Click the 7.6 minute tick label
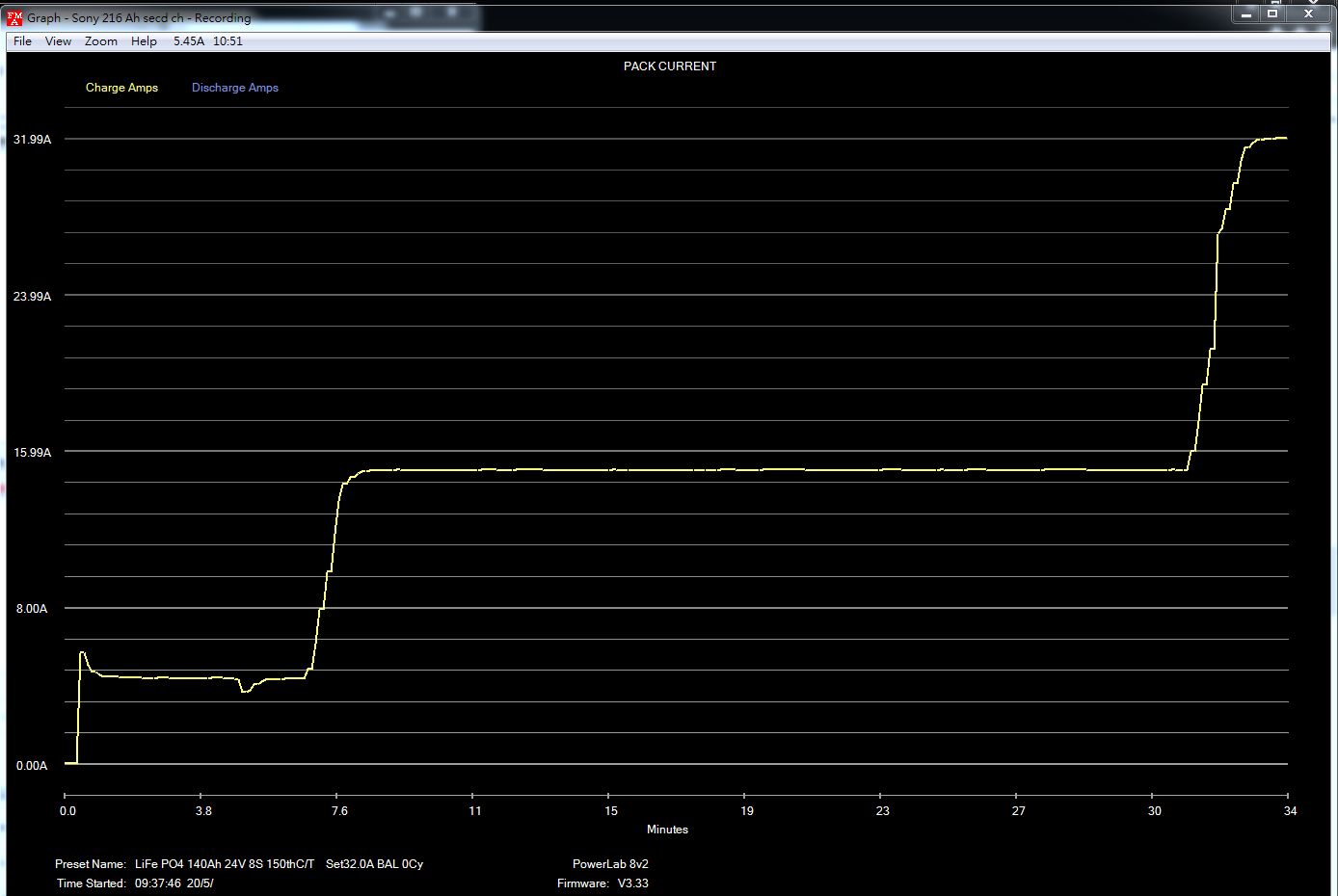 (339, 811)
